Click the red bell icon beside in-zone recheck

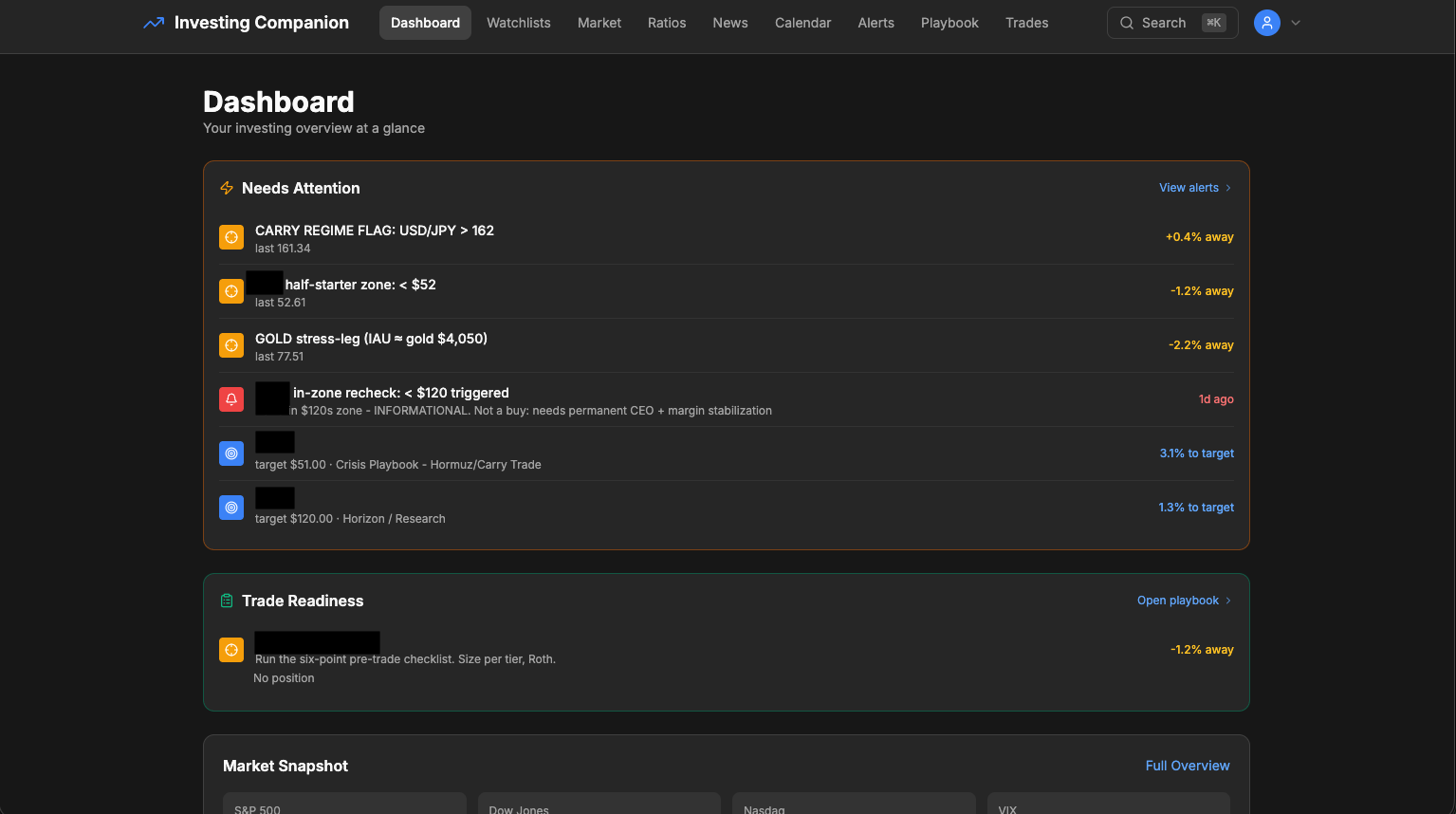(231, 399)
